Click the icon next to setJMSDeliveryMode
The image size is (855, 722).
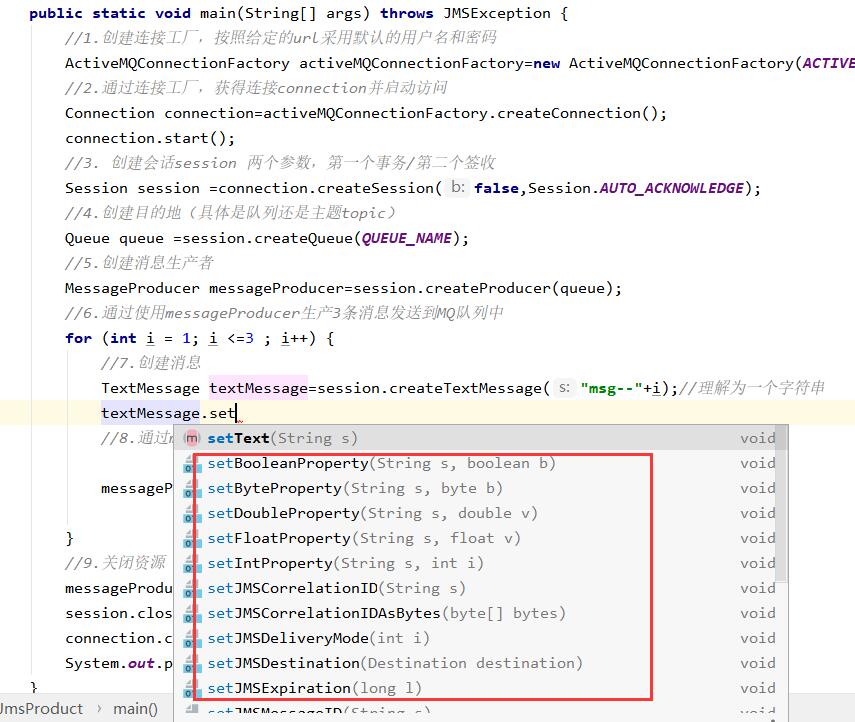(x=192, y=639)
